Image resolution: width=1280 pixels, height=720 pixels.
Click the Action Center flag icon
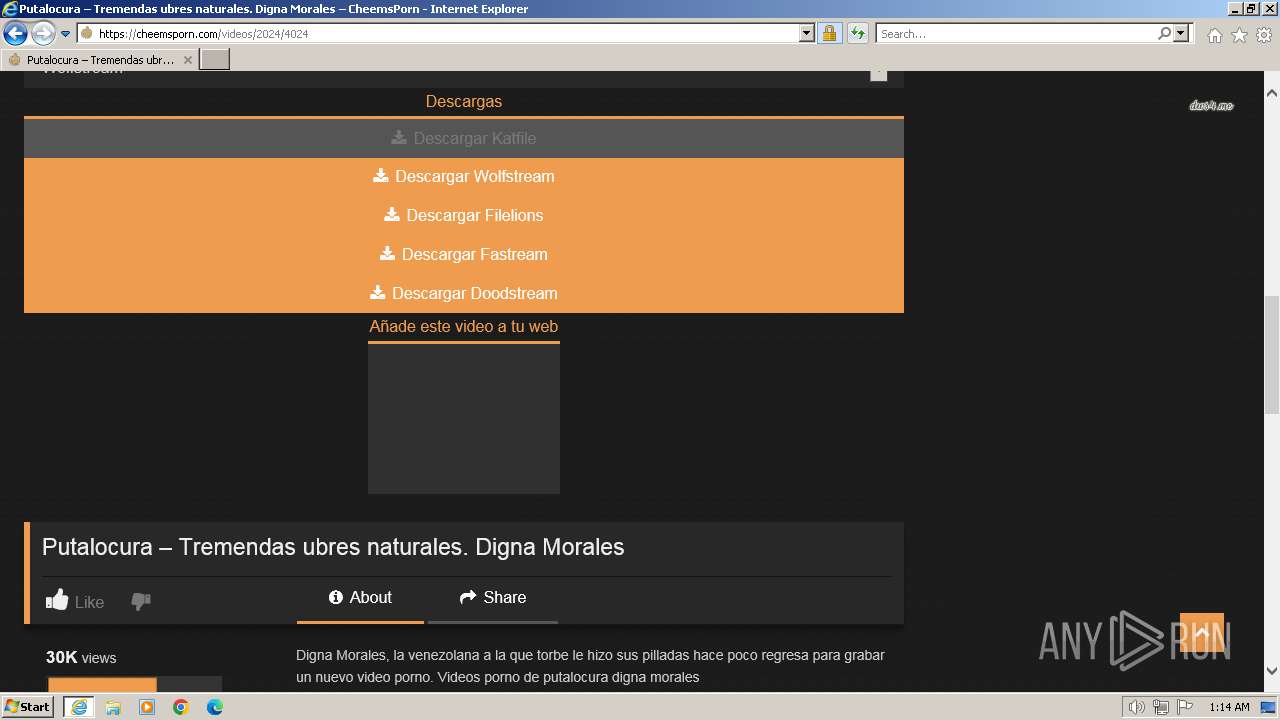(x=1185, y=707)
